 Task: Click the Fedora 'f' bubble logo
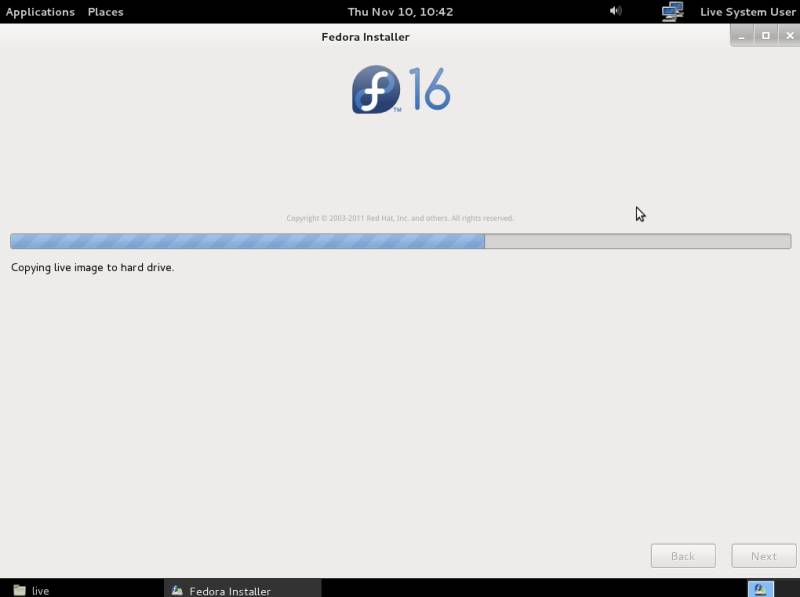click(376, 90)
